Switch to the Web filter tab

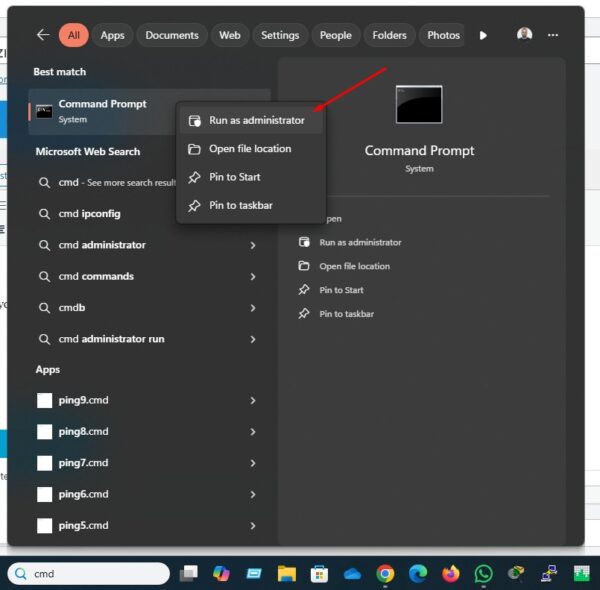230,35
